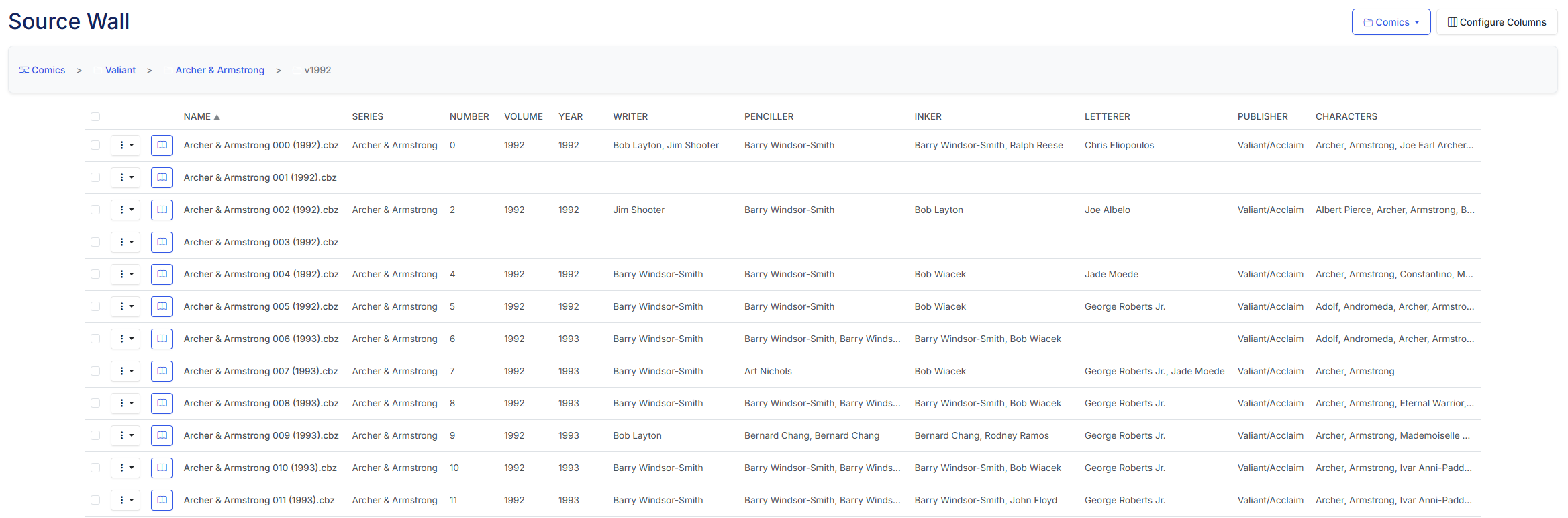Click read icon for issue 006 (1993)
1568x518 pixels.
click(162, 339)
